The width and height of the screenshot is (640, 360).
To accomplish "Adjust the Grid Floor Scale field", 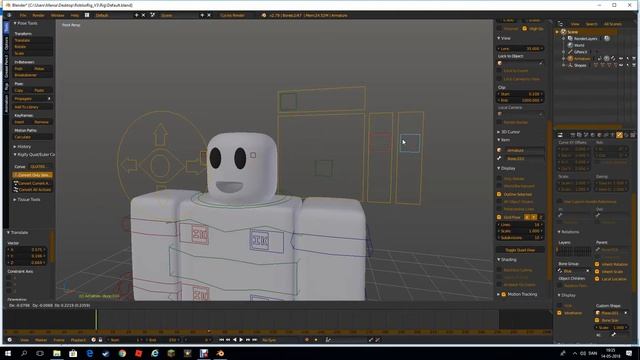I will (x=520, y=231).
